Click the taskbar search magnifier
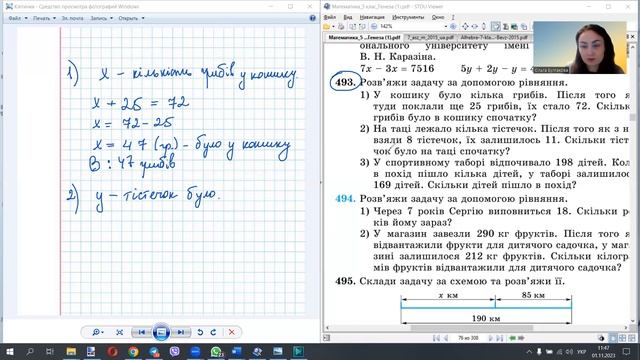640x360 pixels. 30,351
